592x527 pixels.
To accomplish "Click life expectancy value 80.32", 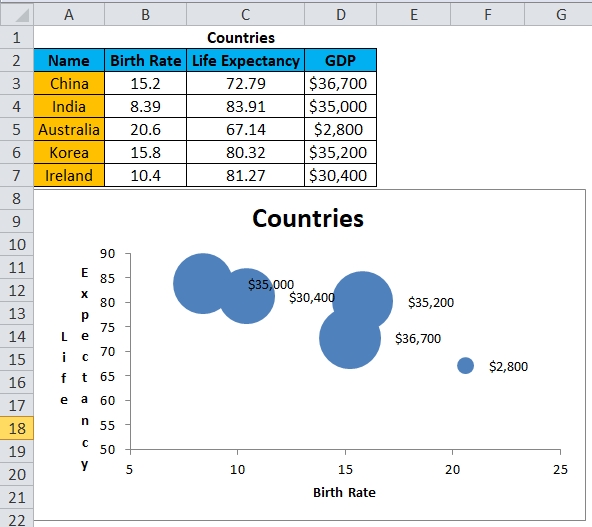I will [245, 153].
